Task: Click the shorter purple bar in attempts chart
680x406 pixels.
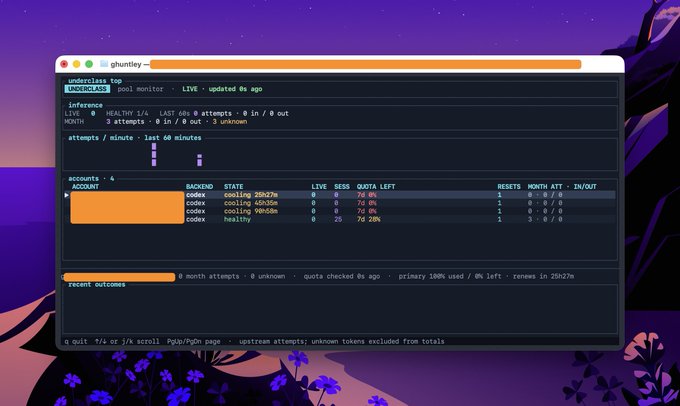Action: pos(199,160)
